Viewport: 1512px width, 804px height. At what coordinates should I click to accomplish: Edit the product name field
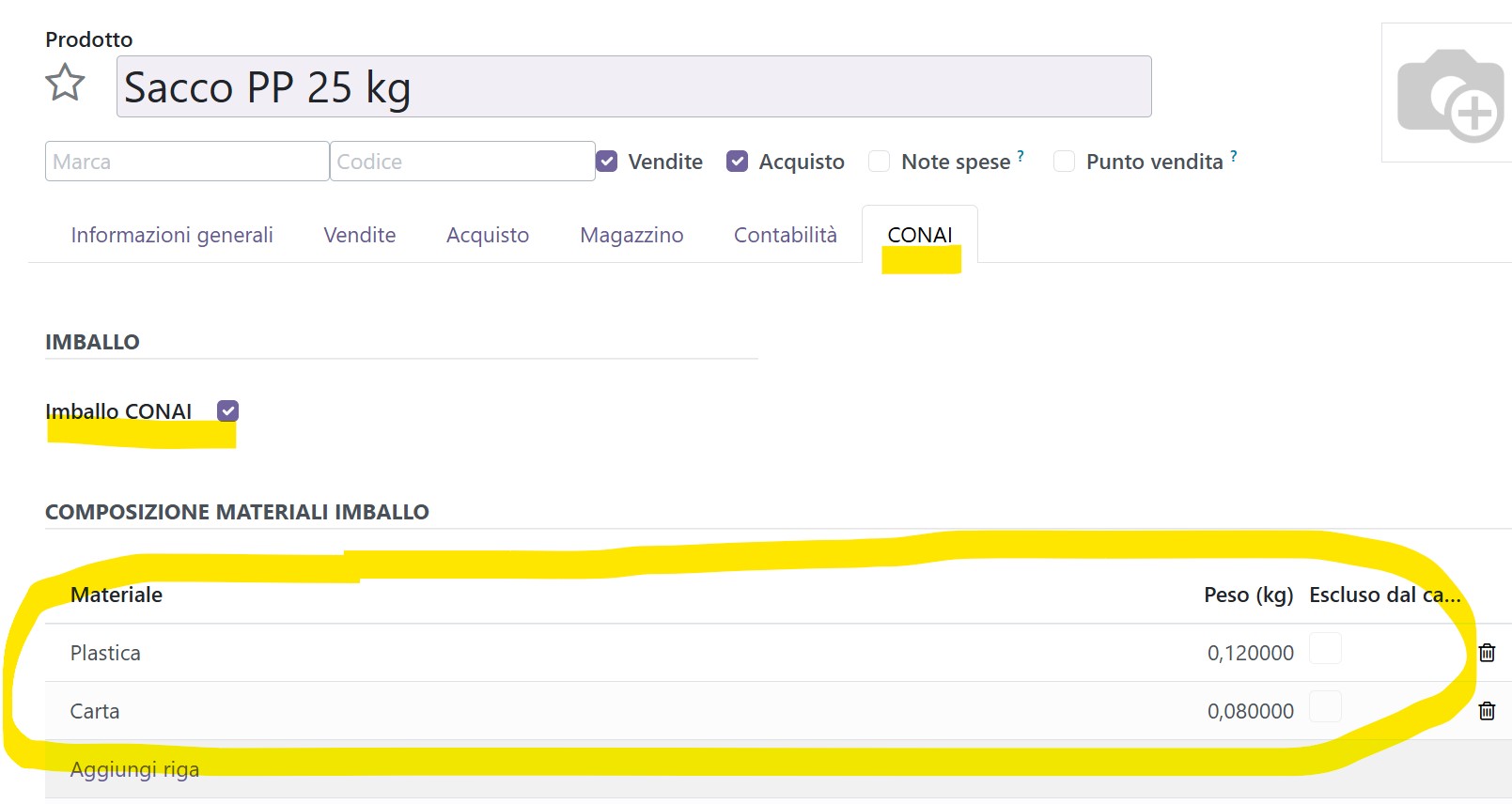click(634, 86)
